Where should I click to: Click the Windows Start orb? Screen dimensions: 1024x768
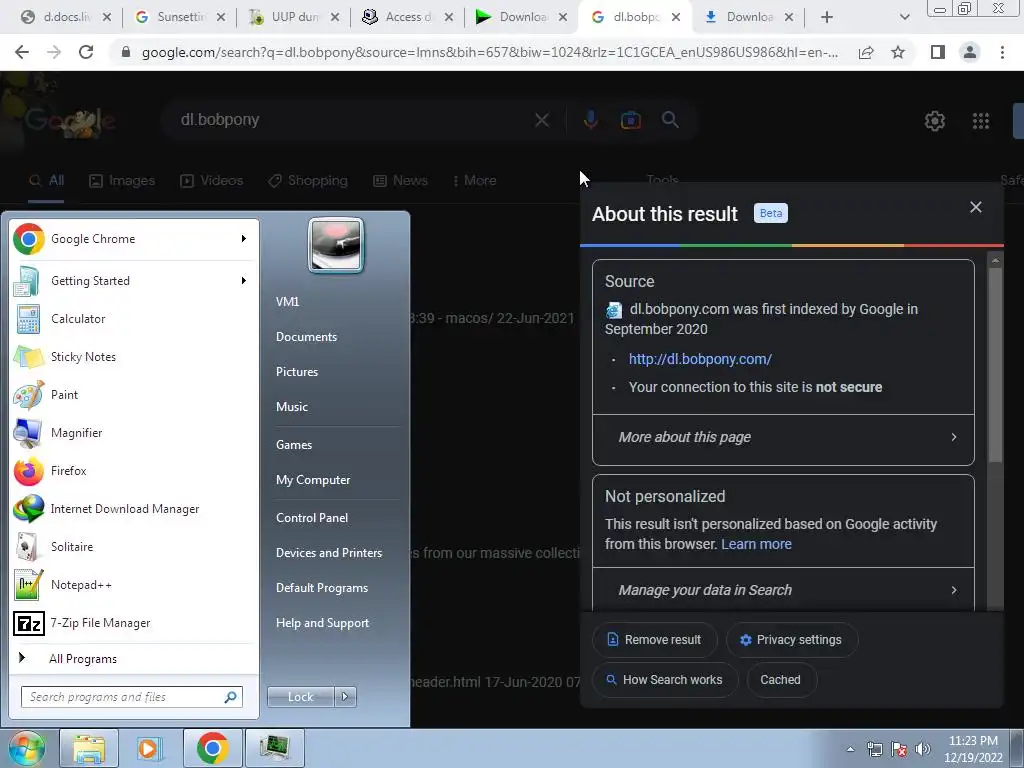[x=26, y=748]
